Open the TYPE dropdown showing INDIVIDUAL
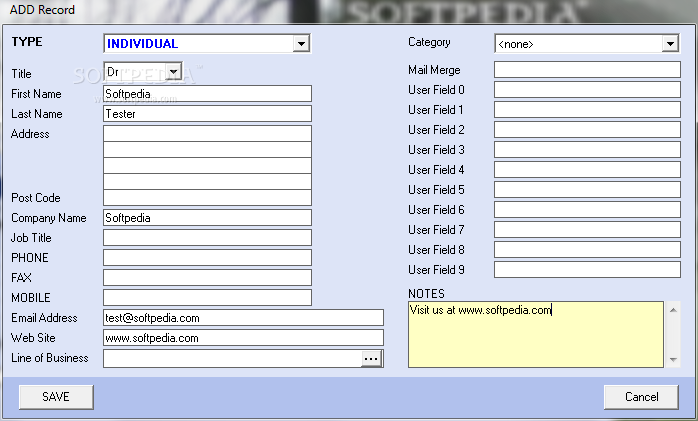 pyautogui.click(x=207, y=44)
